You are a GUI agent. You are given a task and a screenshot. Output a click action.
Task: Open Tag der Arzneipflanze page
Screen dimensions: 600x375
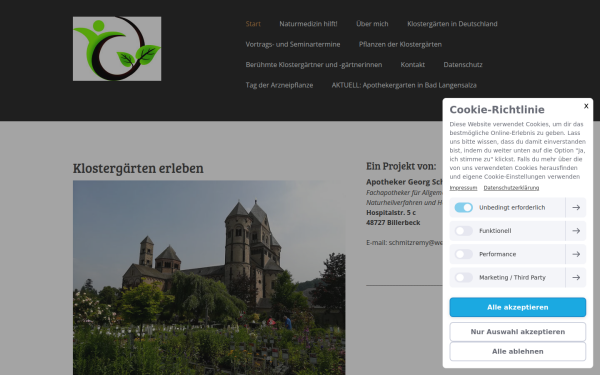[x=279, y=85]
